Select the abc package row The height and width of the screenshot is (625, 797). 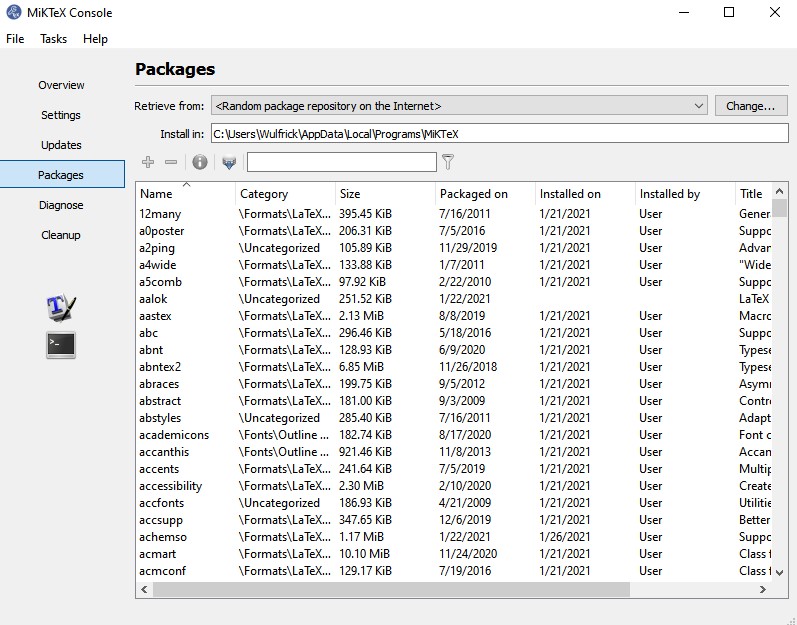click(x=453, y=333)
